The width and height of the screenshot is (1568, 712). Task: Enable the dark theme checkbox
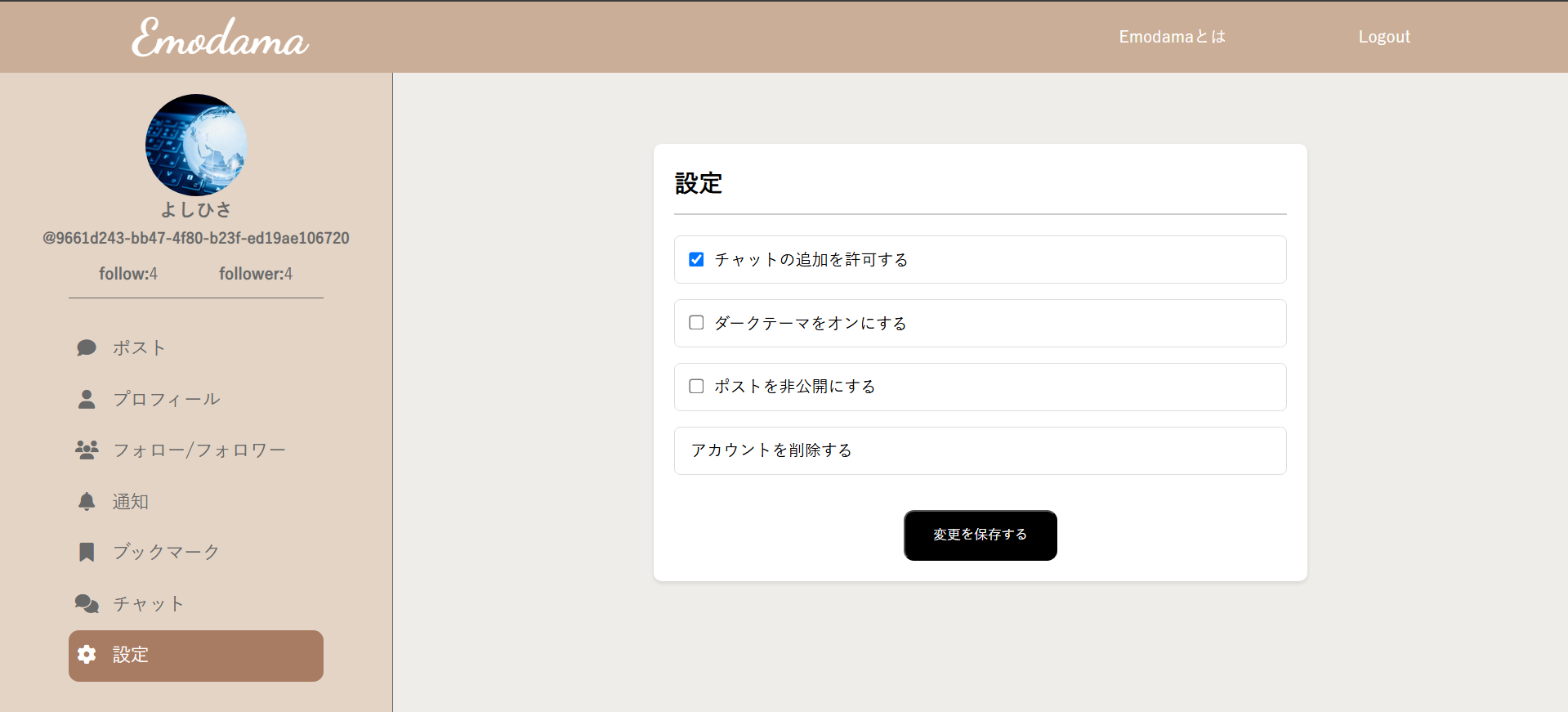[696, 323]
